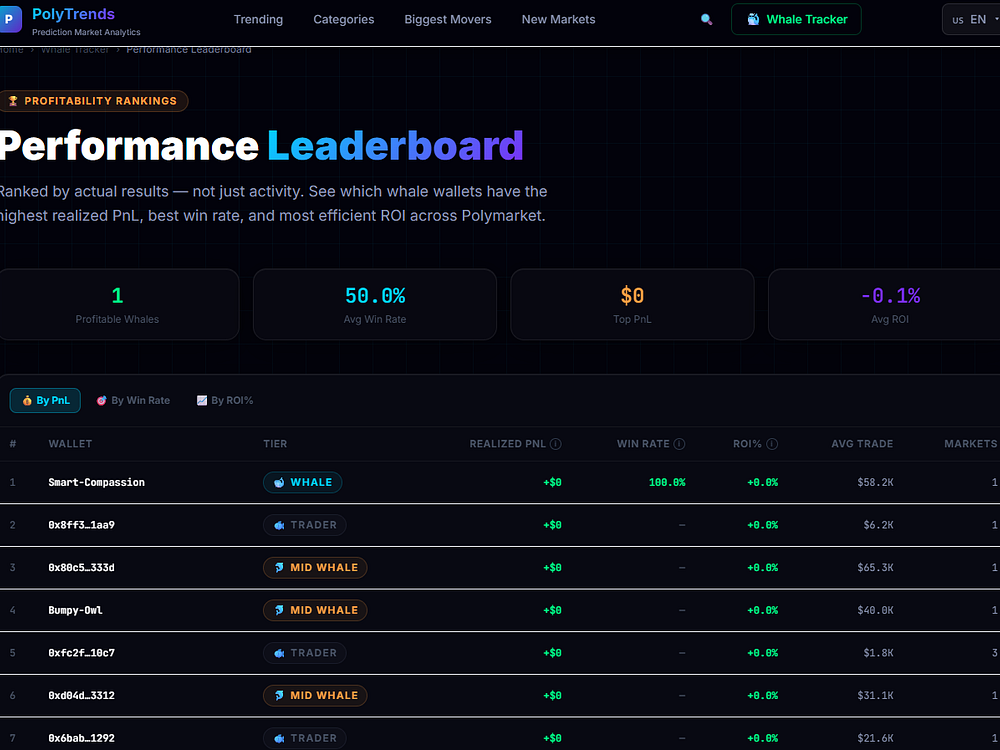Click the target icon in By Win Rate tab
Image resolution: width=1000 pixels, height=750 pixels.
101,401
